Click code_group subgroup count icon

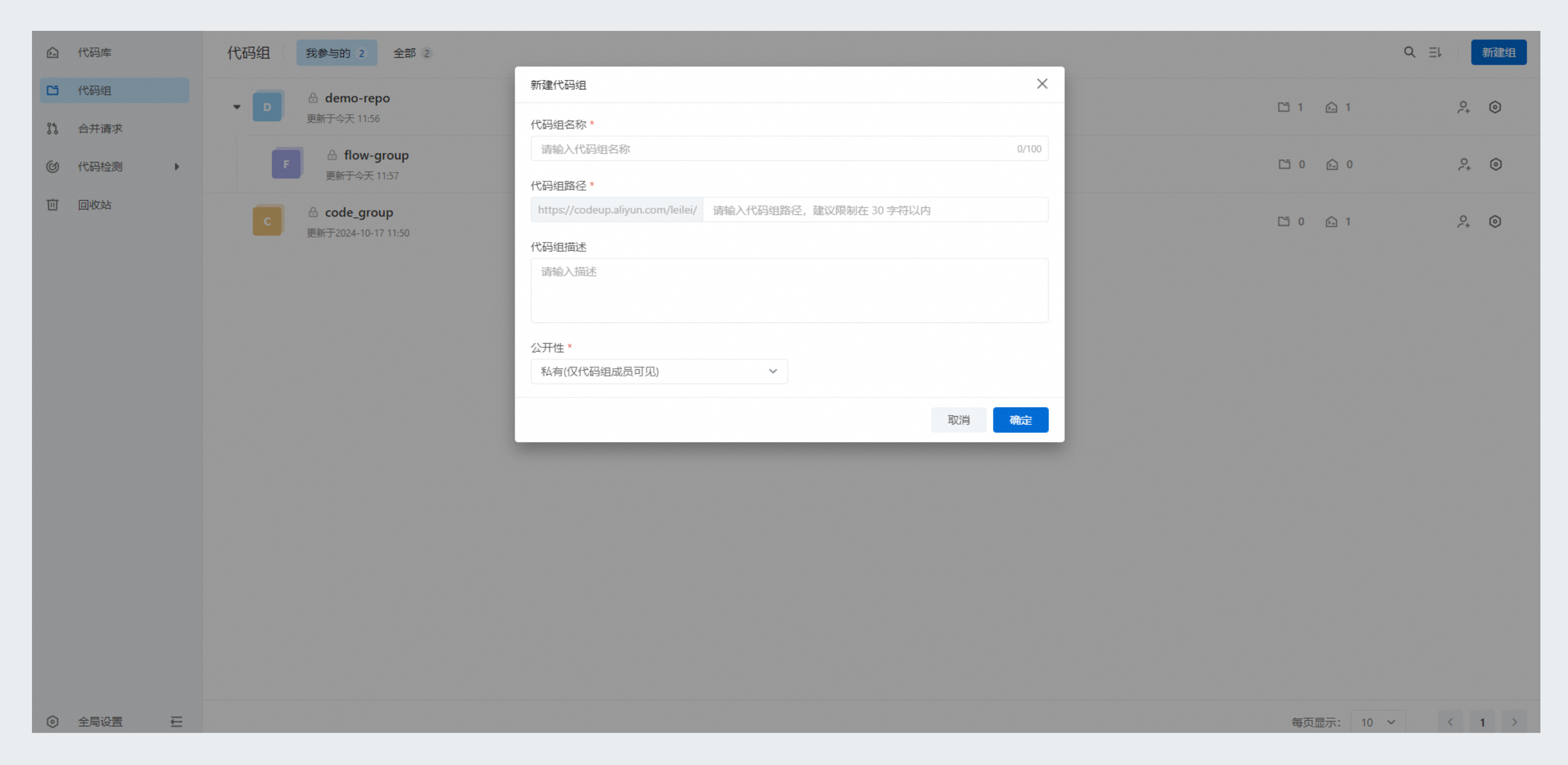[x=1284, y=222]
